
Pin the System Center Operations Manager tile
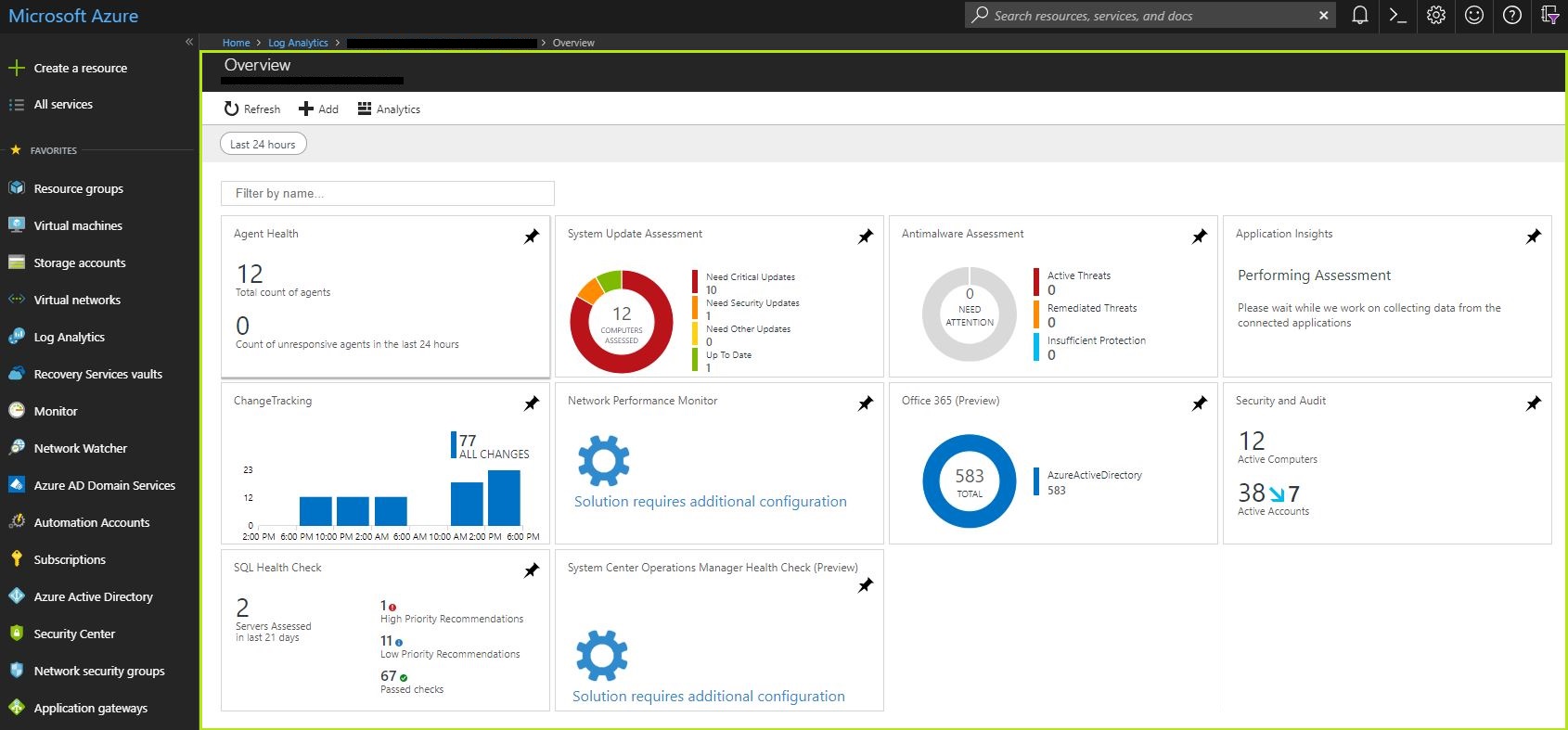[x=866, y=585]
